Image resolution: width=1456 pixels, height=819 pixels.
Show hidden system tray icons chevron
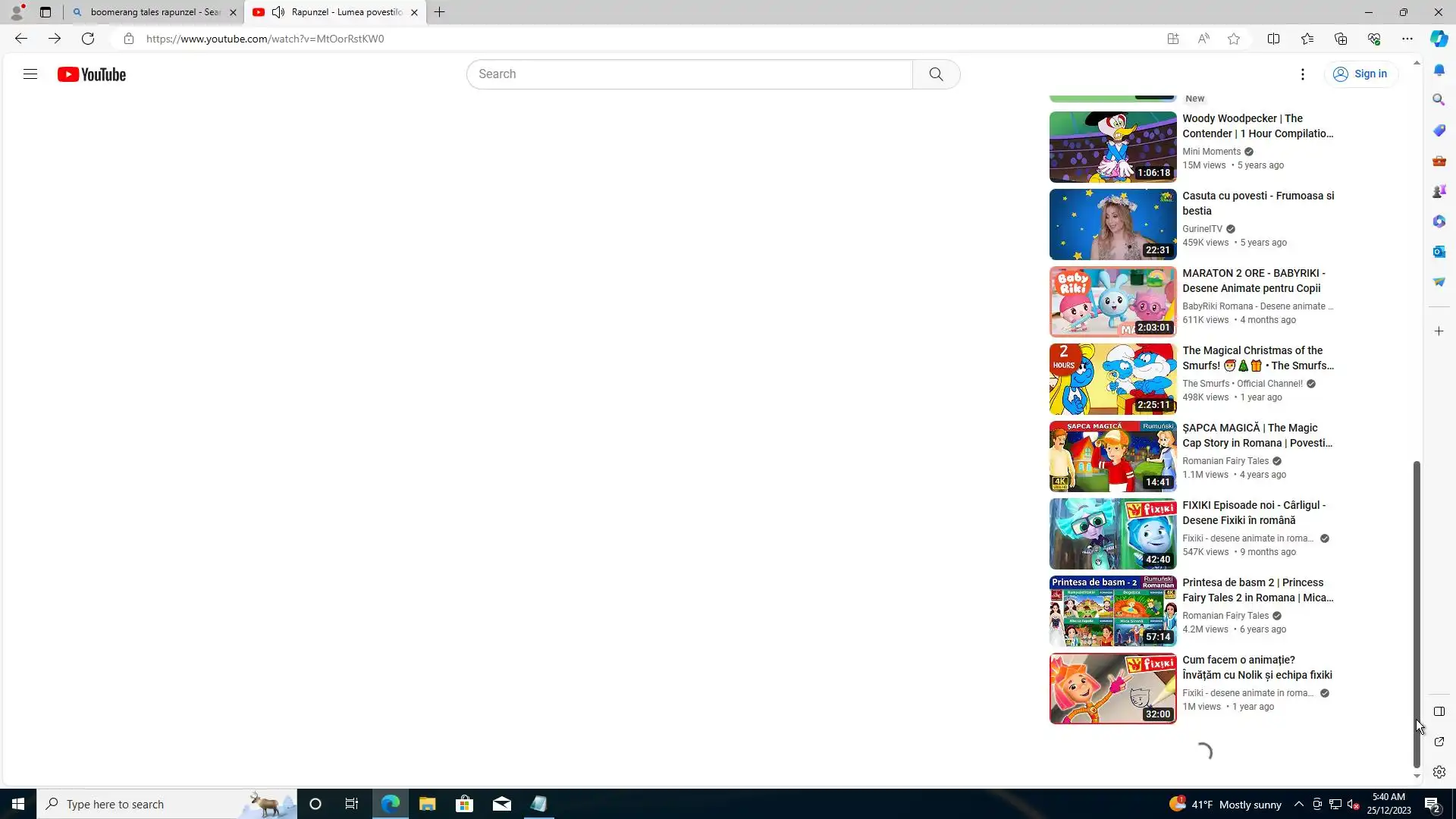(x=1298, y=805)
